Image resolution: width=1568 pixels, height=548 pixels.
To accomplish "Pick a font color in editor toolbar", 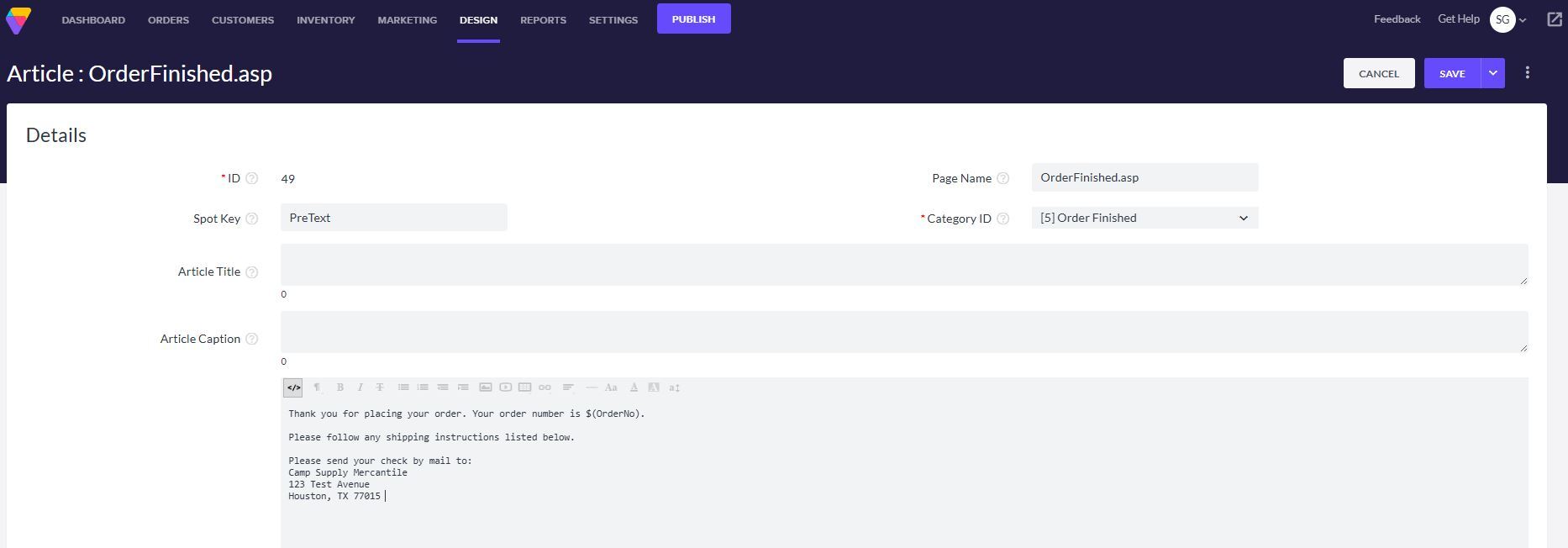I will coord(634,387).
